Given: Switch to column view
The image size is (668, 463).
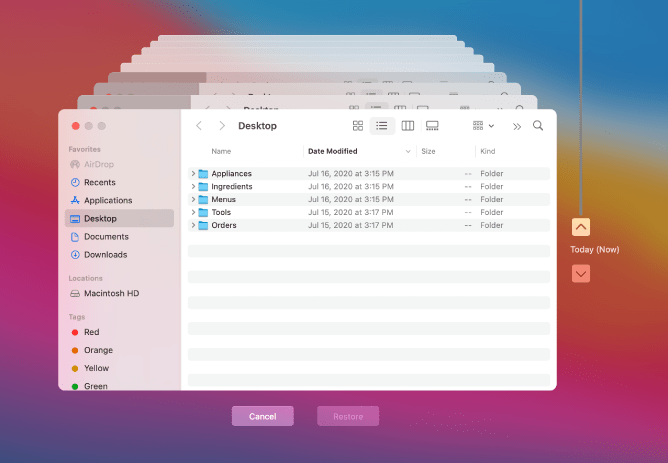Looking at the screenshot, I should point(408,126).
